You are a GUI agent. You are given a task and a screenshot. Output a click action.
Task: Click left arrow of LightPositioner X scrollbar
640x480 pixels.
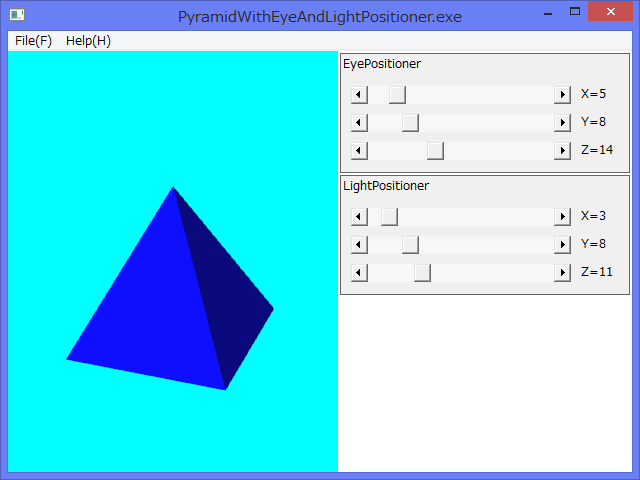pos(359,217)
